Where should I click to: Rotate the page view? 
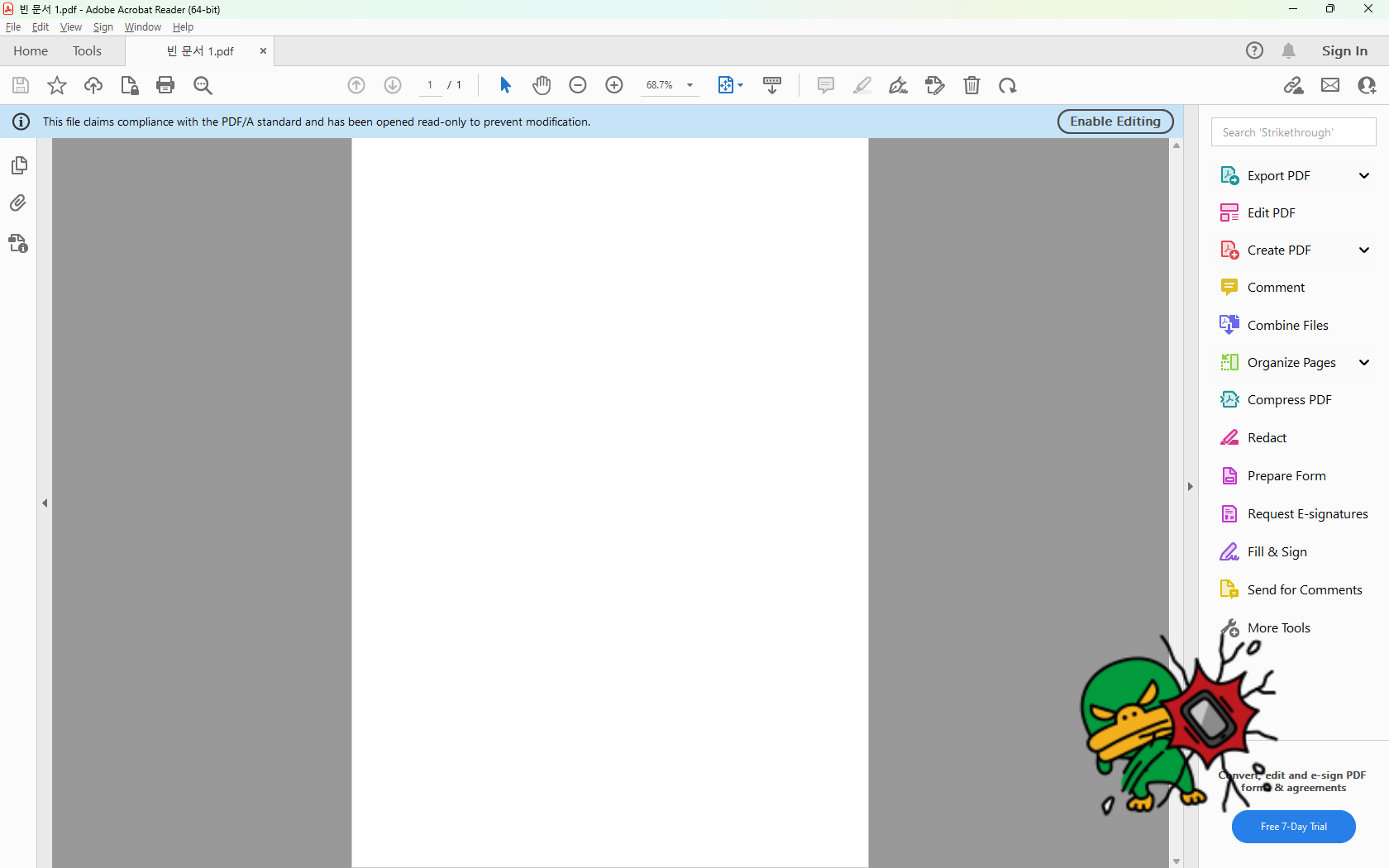(x=1007, y=85)
